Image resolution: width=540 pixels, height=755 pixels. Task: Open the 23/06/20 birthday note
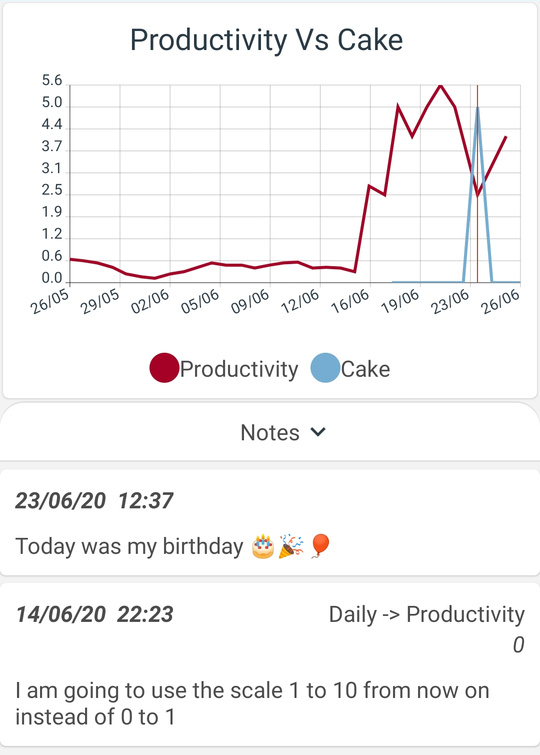pos(270,522)
